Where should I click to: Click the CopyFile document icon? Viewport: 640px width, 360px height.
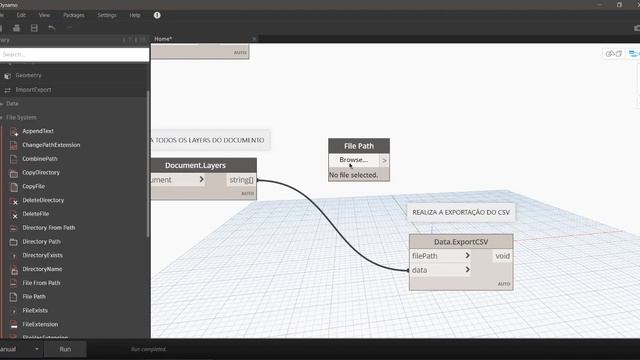coord(14,187)
